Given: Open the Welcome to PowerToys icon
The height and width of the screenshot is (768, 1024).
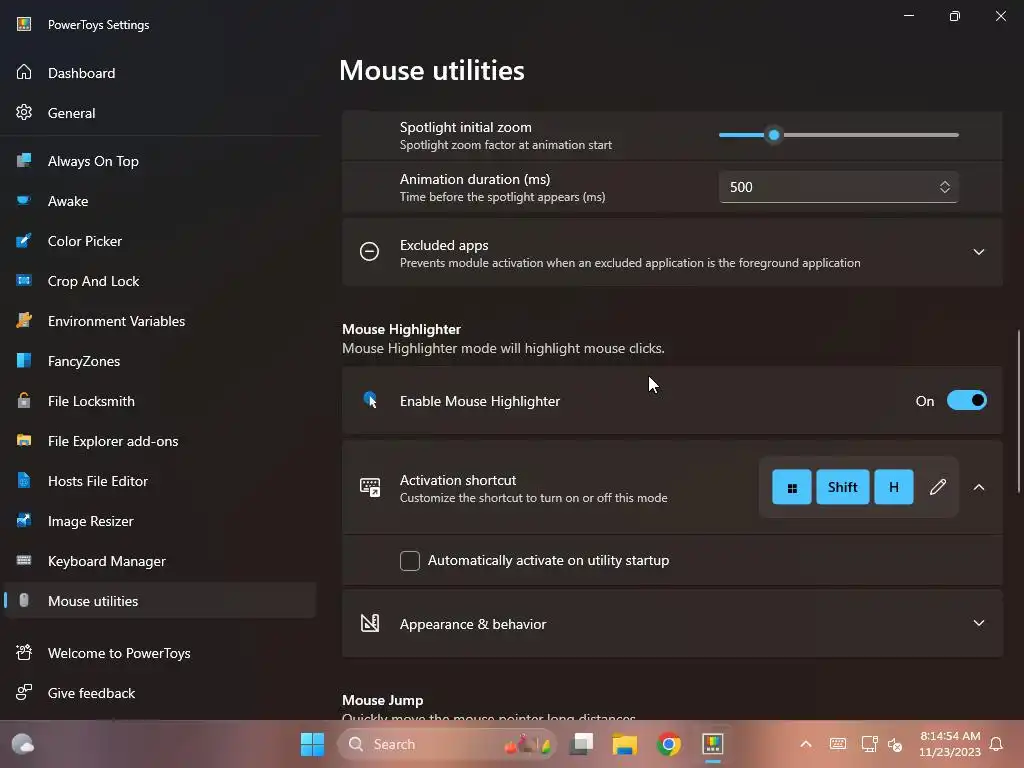Looking at the screenshot, I should click(x=24, y=652).
